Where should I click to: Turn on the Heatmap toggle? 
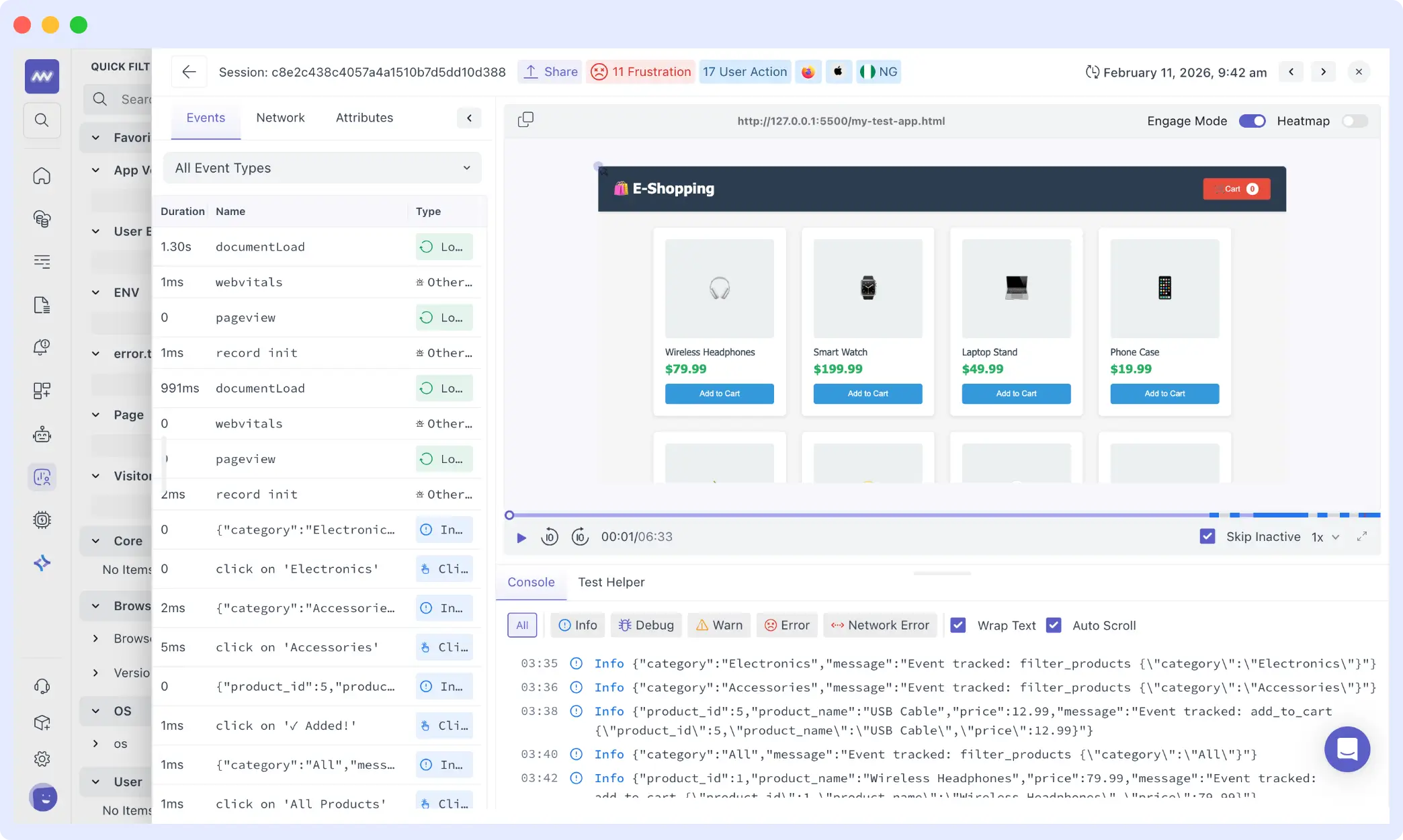[x=1355, y=121]
